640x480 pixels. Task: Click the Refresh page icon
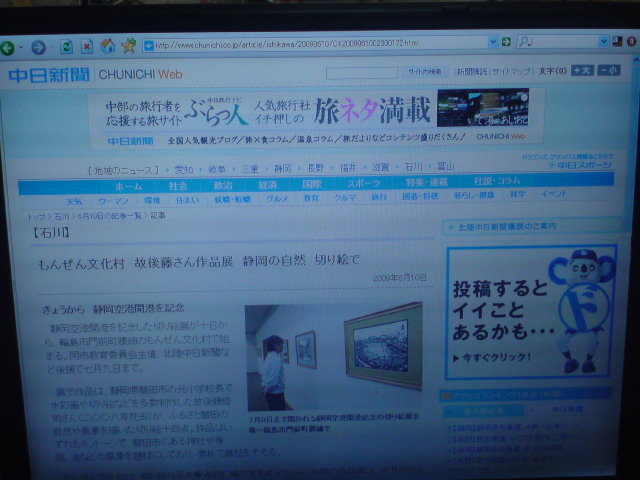(x=66, y=47)
